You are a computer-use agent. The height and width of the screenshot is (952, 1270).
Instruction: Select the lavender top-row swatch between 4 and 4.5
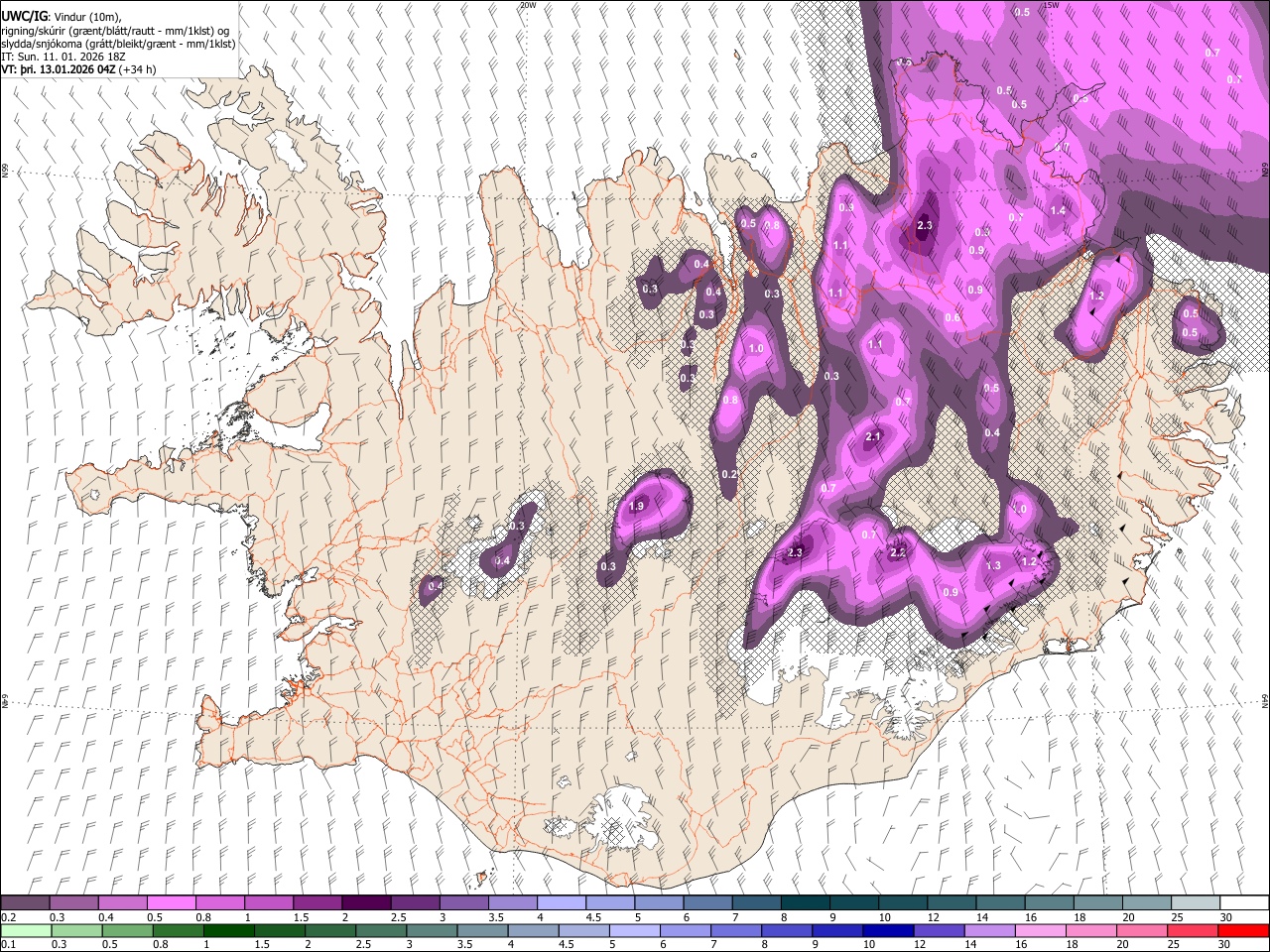click(x=561, y=903)
